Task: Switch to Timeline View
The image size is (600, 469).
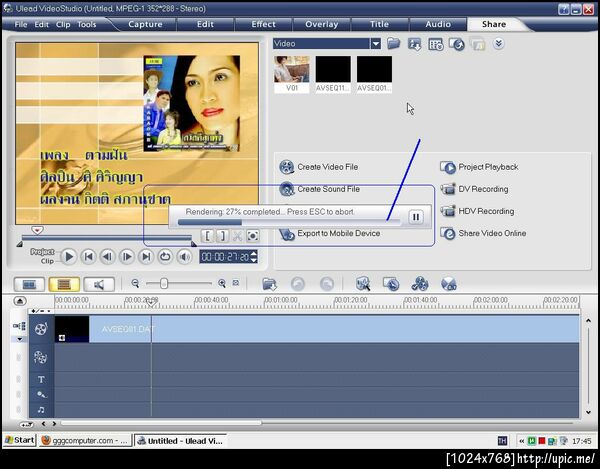Action: click(x=64, y=284)
